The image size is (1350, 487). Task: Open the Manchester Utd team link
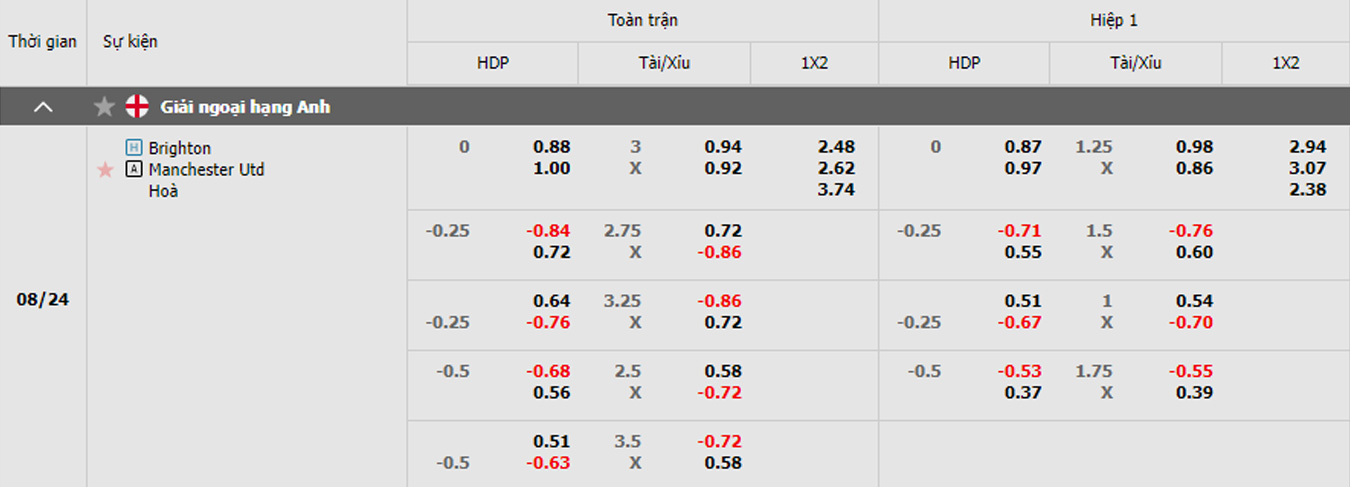207,169
